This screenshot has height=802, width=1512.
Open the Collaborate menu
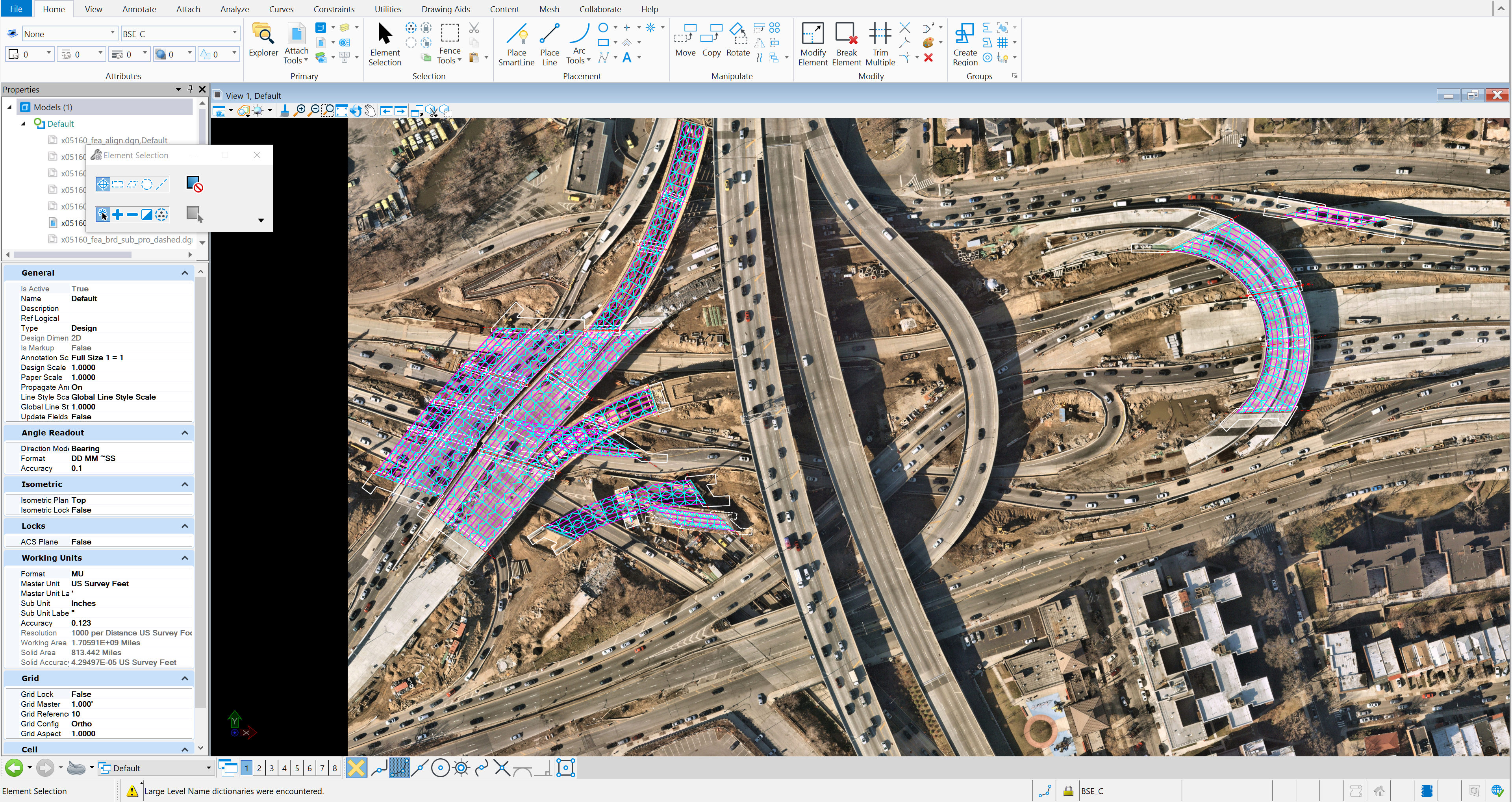(x=600, y=9)
